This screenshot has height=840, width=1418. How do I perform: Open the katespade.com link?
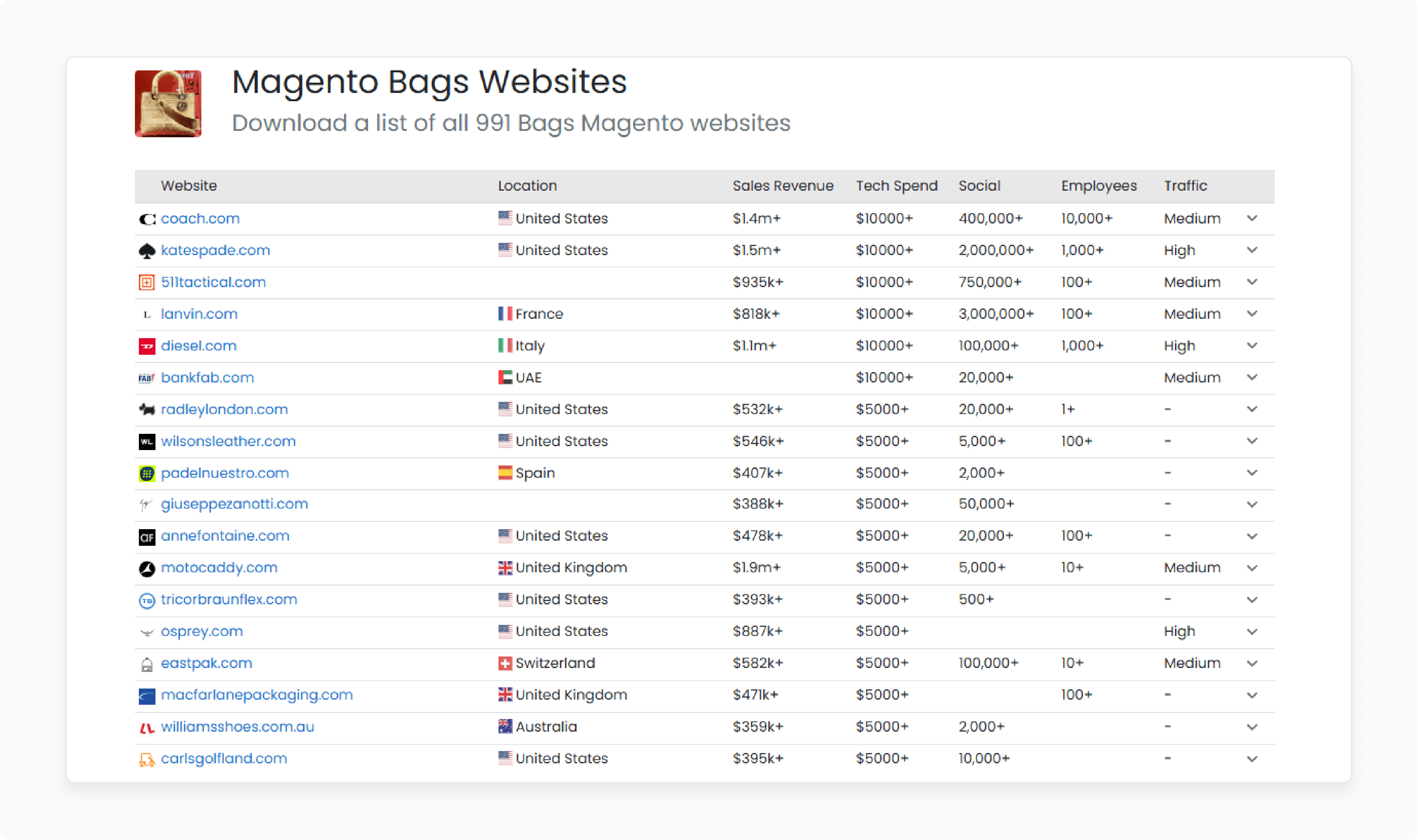point(215,250)
